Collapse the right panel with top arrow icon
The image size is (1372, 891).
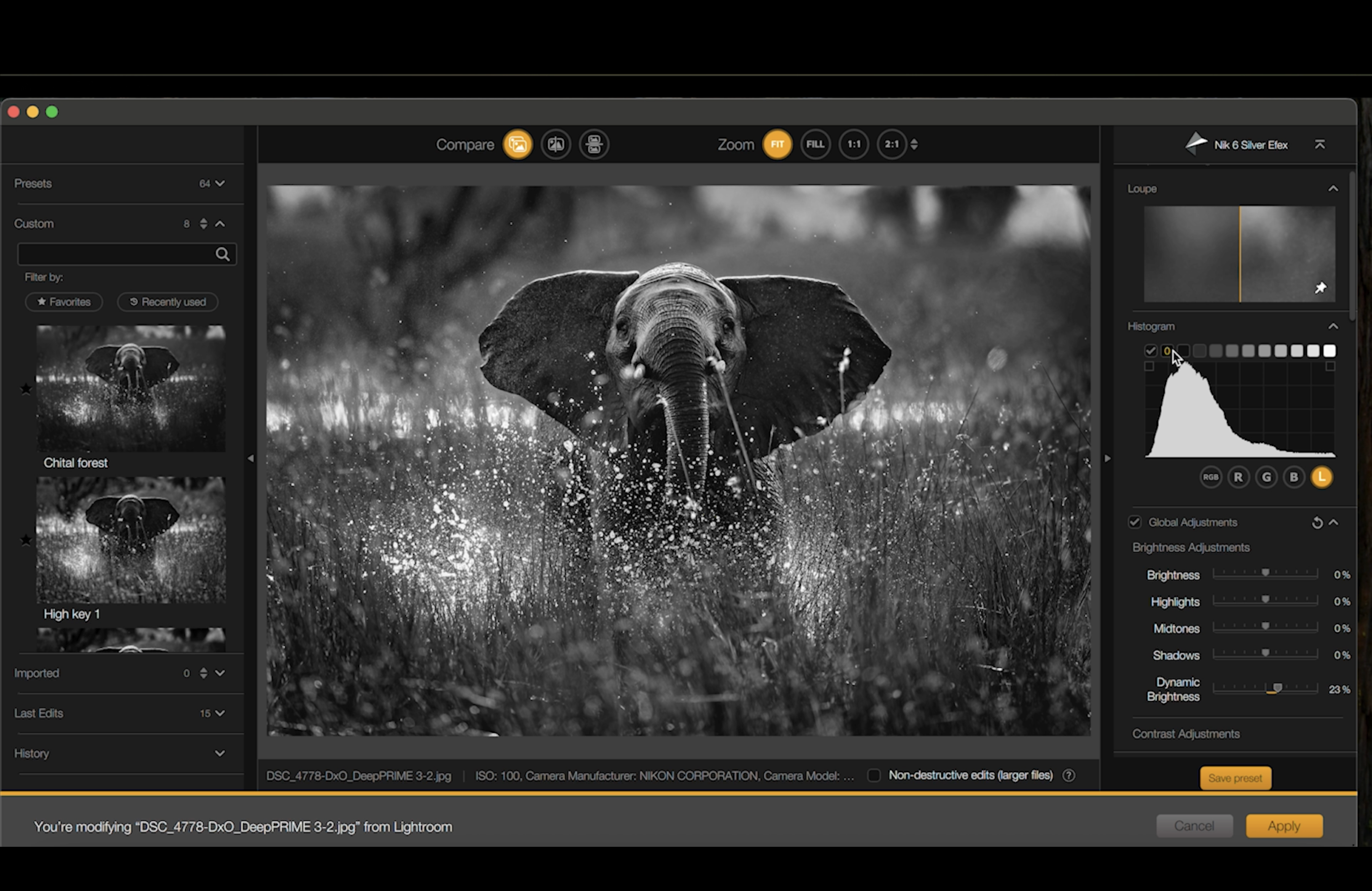click(1319, 145)
